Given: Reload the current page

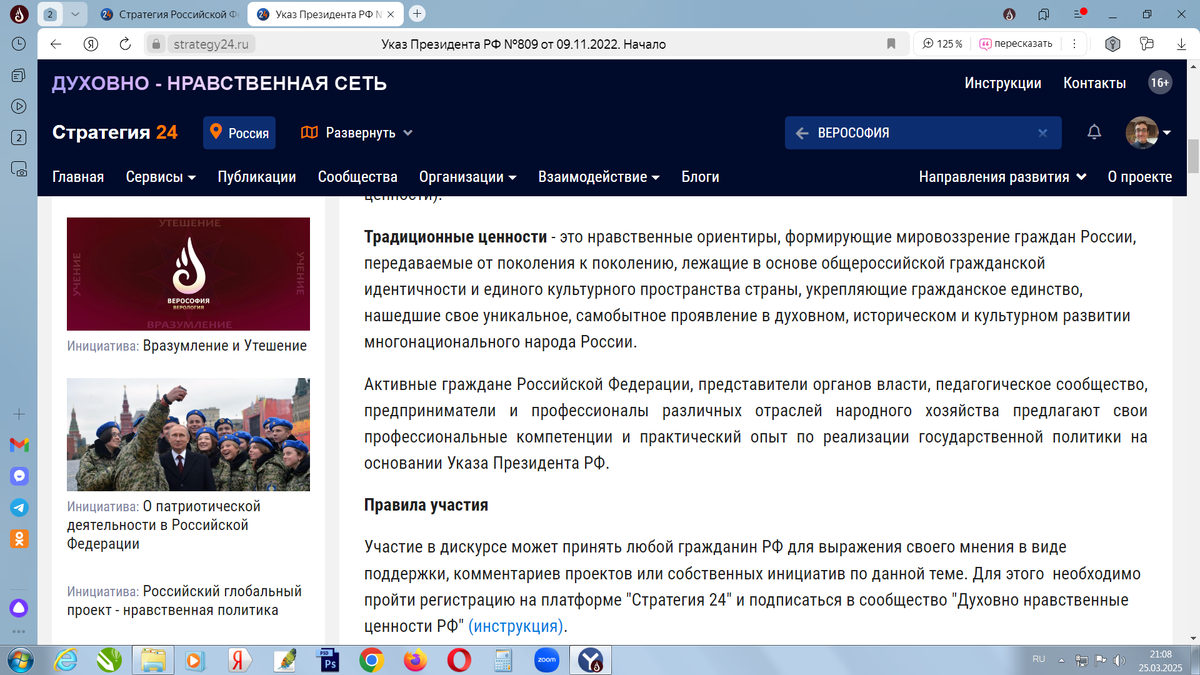Looking at the screenshot, I should (125, 44).
